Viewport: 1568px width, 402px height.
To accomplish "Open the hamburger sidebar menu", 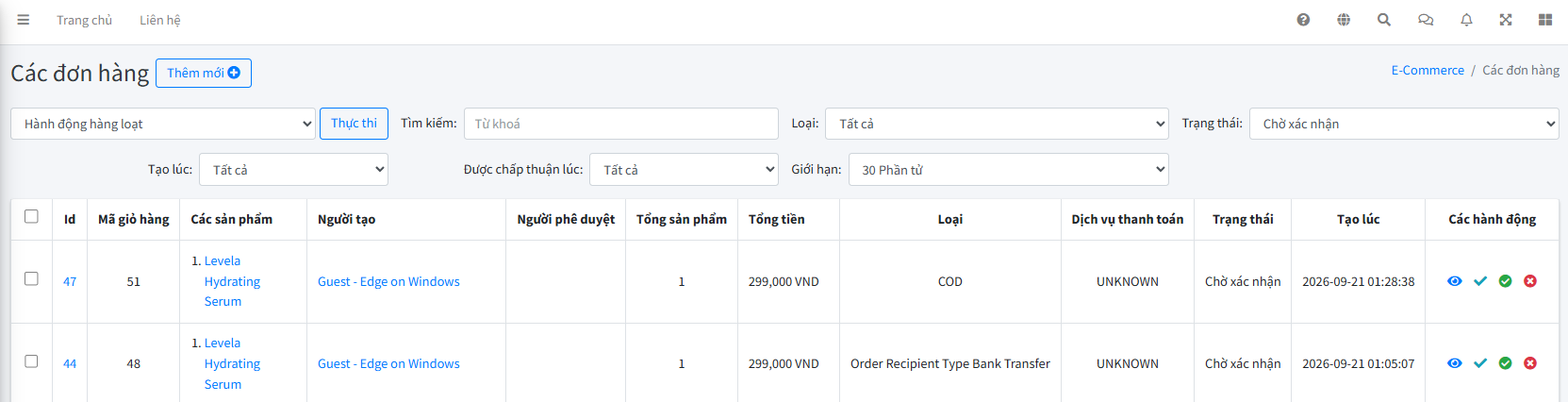I will 24,20.
